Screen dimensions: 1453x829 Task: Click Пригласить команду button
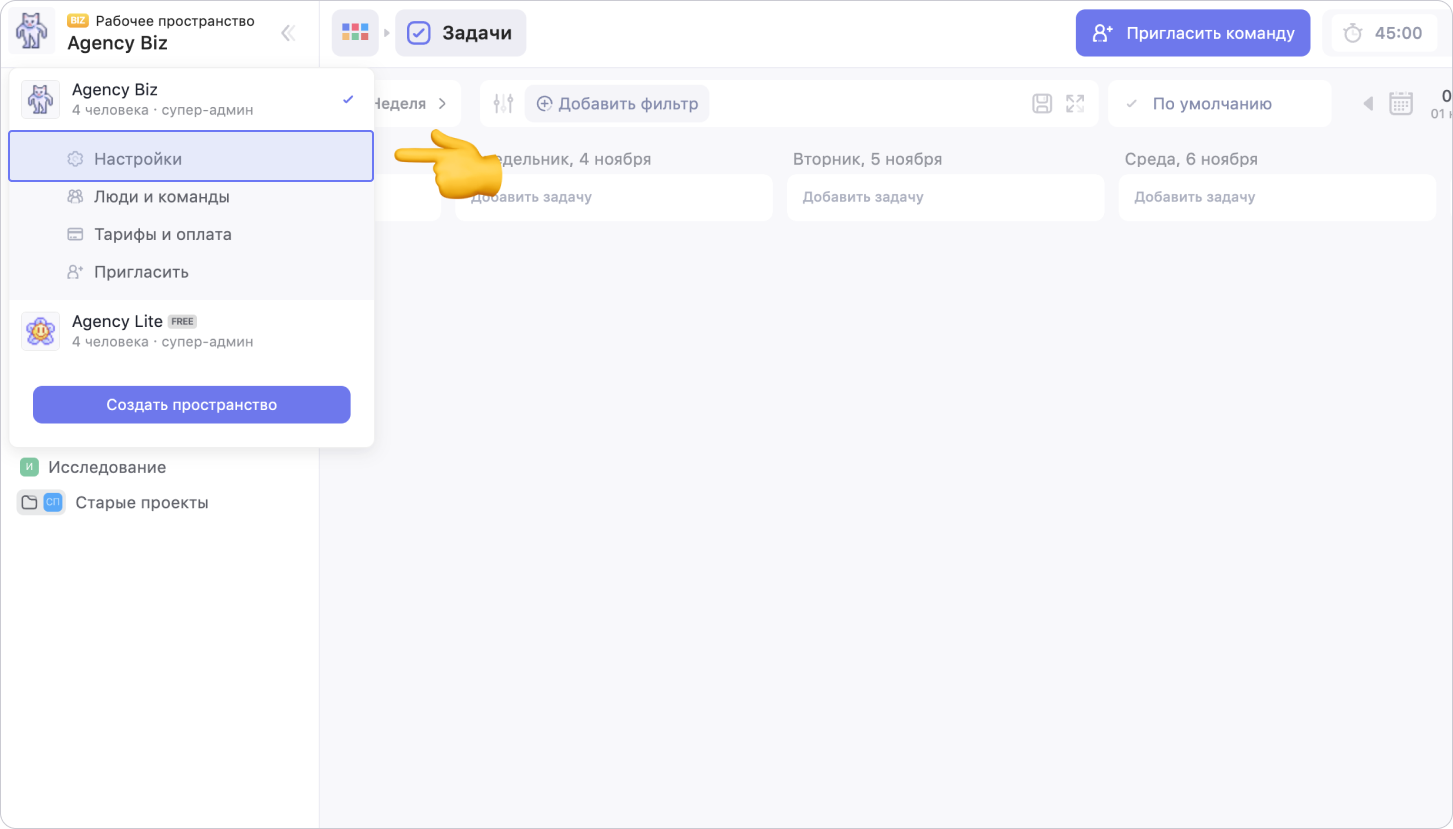[1192, 33]
